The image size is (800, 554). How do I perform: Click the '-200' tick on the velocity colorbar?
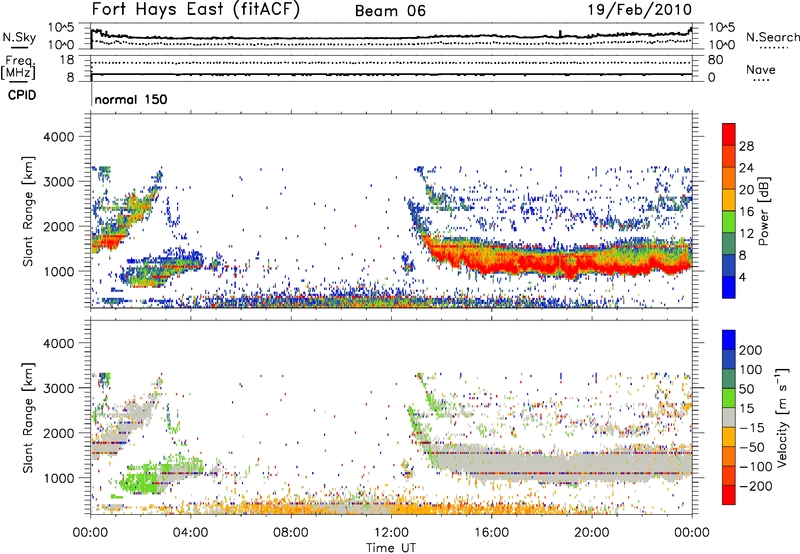pyautogui.click(x=755, y=486)
